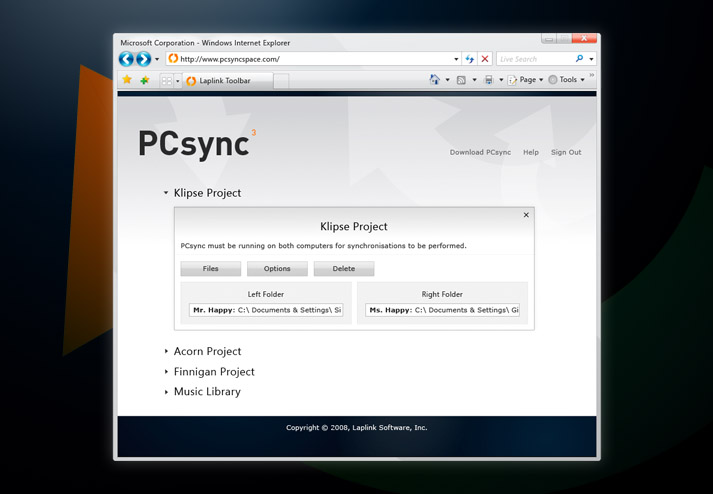The width and height of the screenshot is (713, 494).
Task: Click the Print icon in toolbar
Action: coord(488,80)
